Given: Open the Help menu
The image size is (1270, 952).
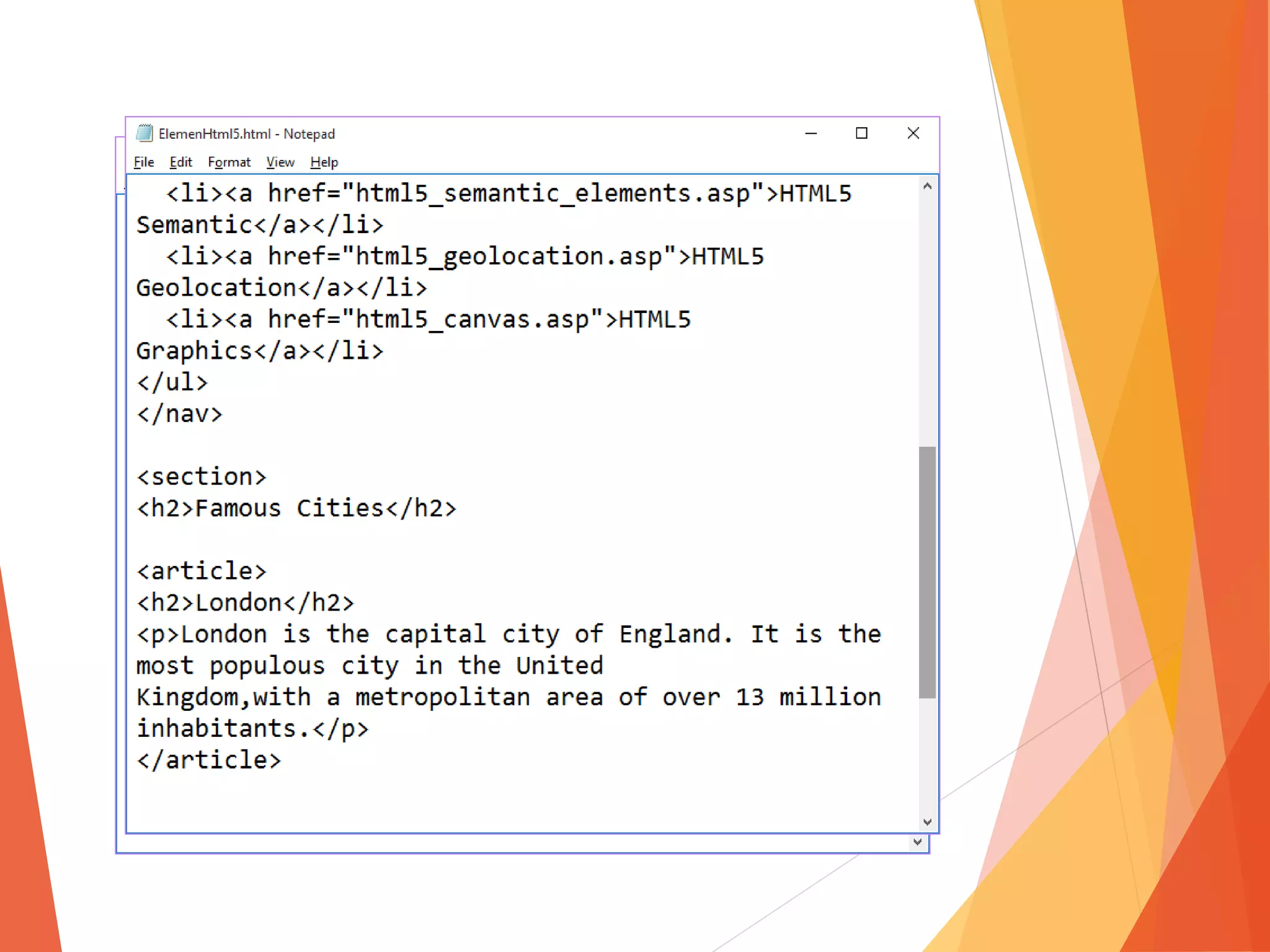Looking at the screenshot, I should [324, 162].
